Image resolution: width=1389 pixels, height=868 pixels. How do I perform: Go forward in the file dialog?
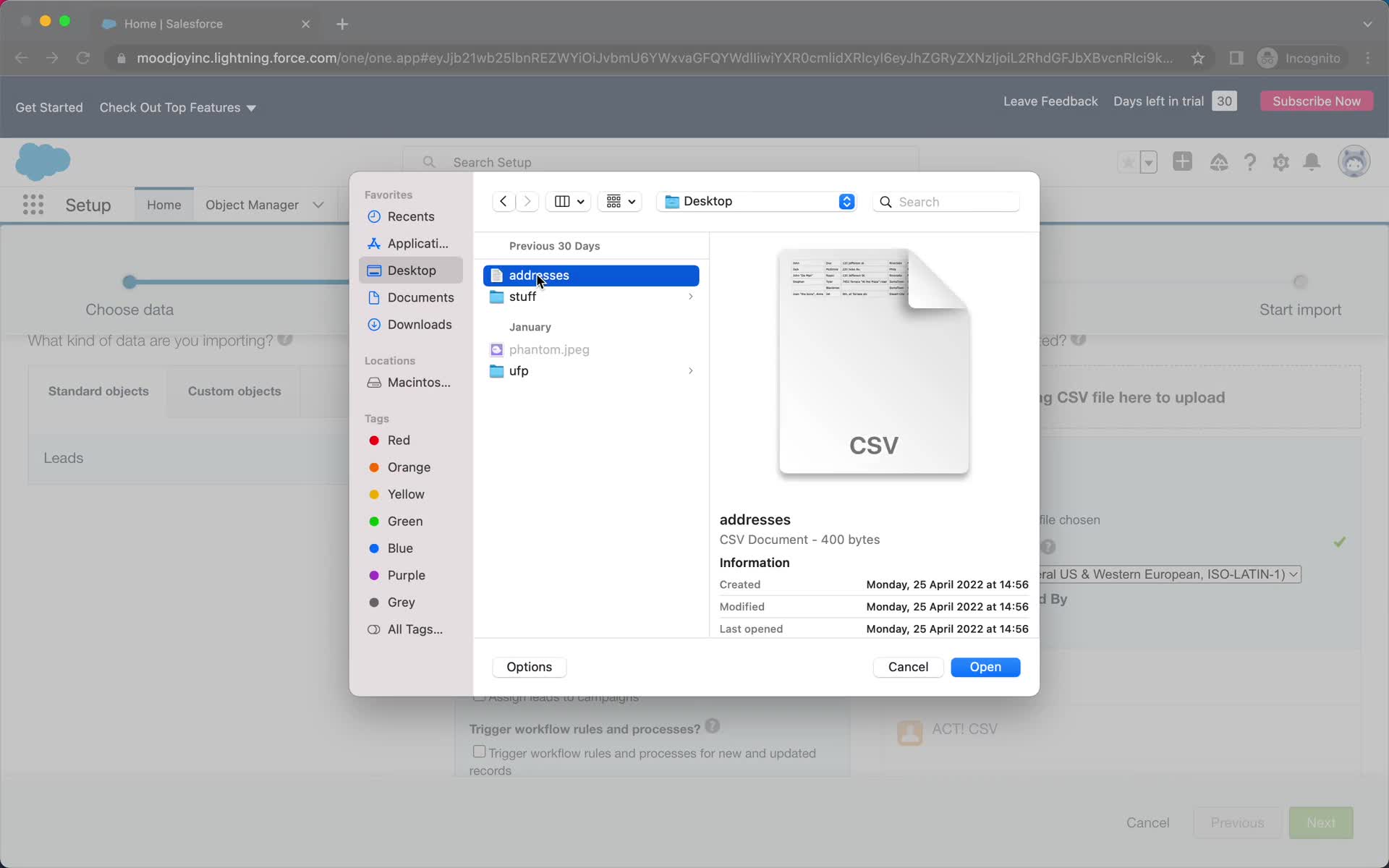(x=527, y=202)
